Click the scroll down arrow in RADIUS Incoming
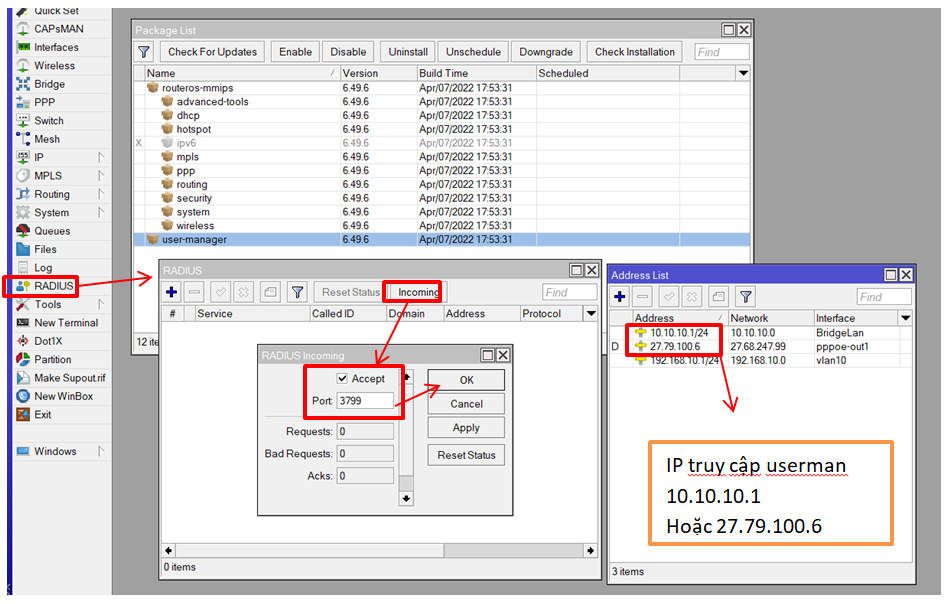 406,497
